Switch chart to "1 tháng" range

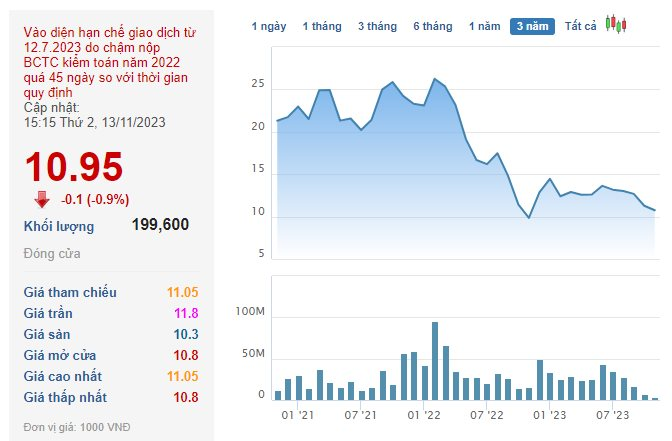[x=322, y=26]
